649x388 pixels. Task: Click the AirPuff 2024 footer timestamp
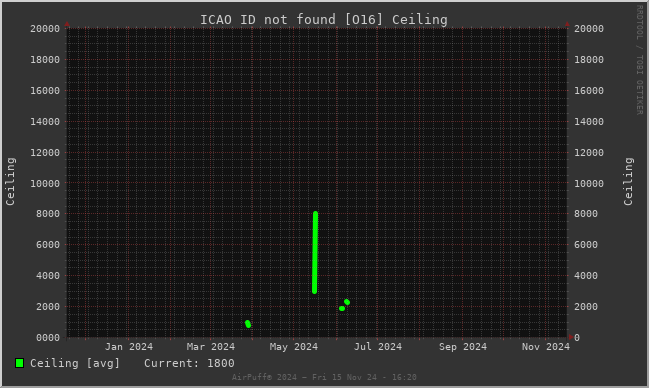[324, 377]
